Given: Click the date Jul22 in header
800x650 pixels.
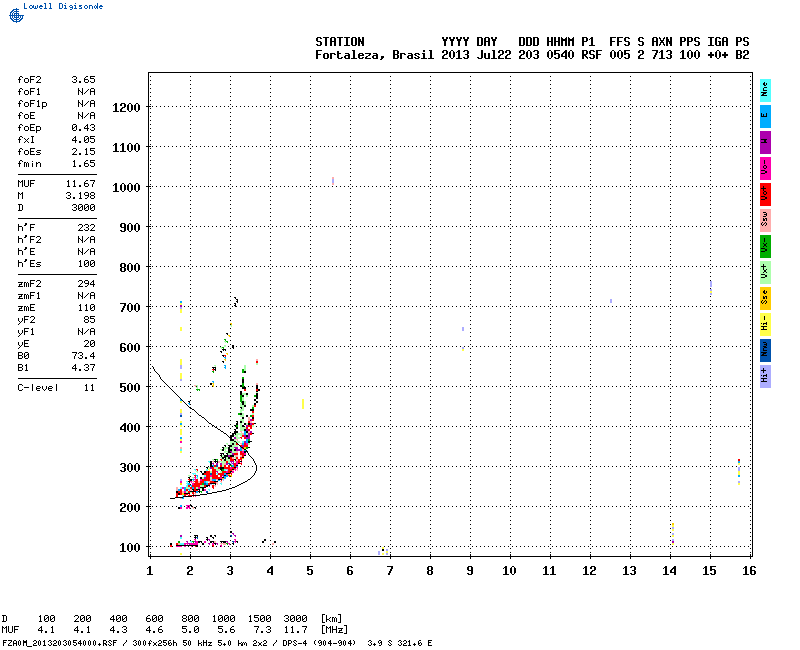Looking at the screenshot, I should [494, 55].
